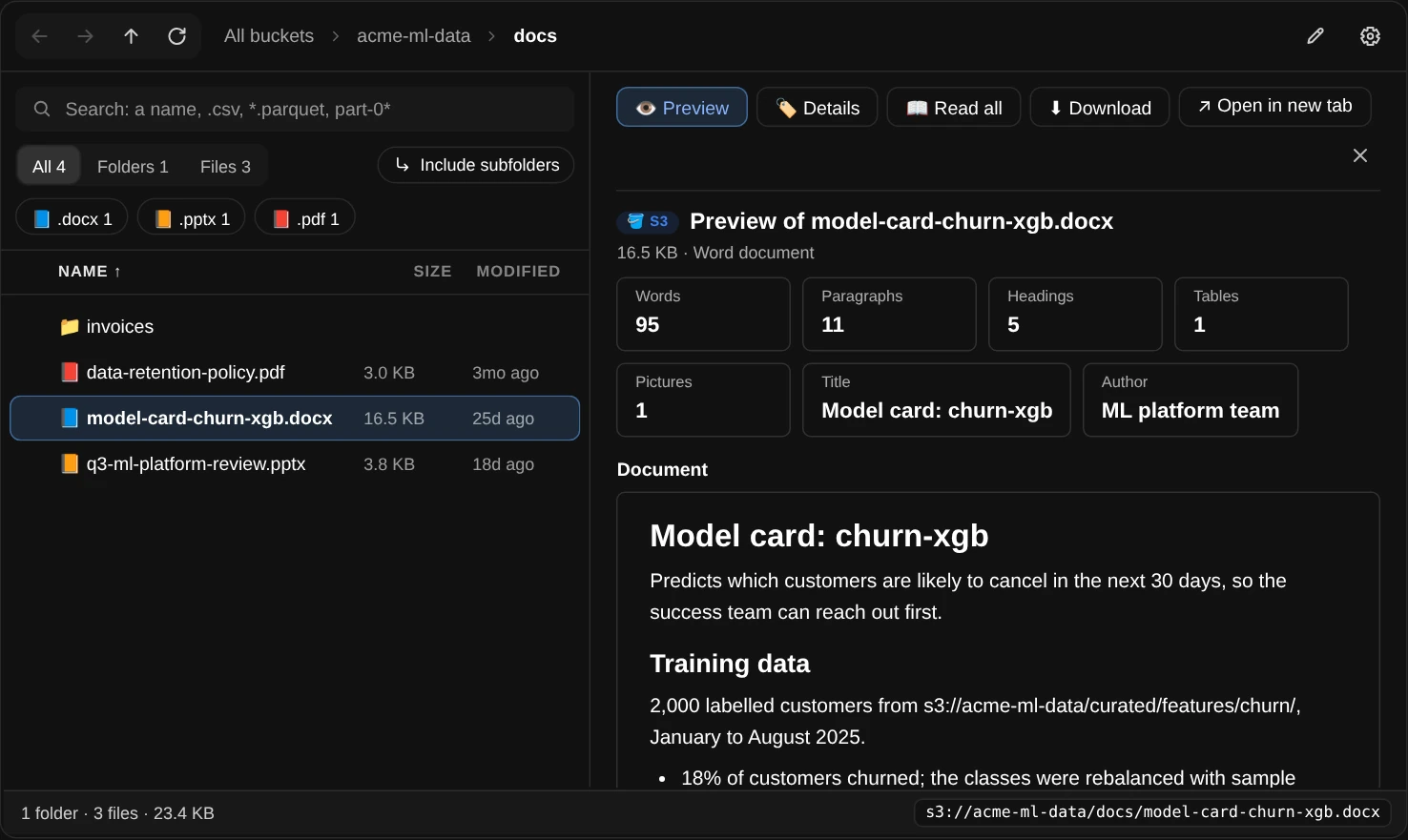Click the search magnifier icon
The image size is (1408, 840).
pyautogui.click(x=42, y=110)
